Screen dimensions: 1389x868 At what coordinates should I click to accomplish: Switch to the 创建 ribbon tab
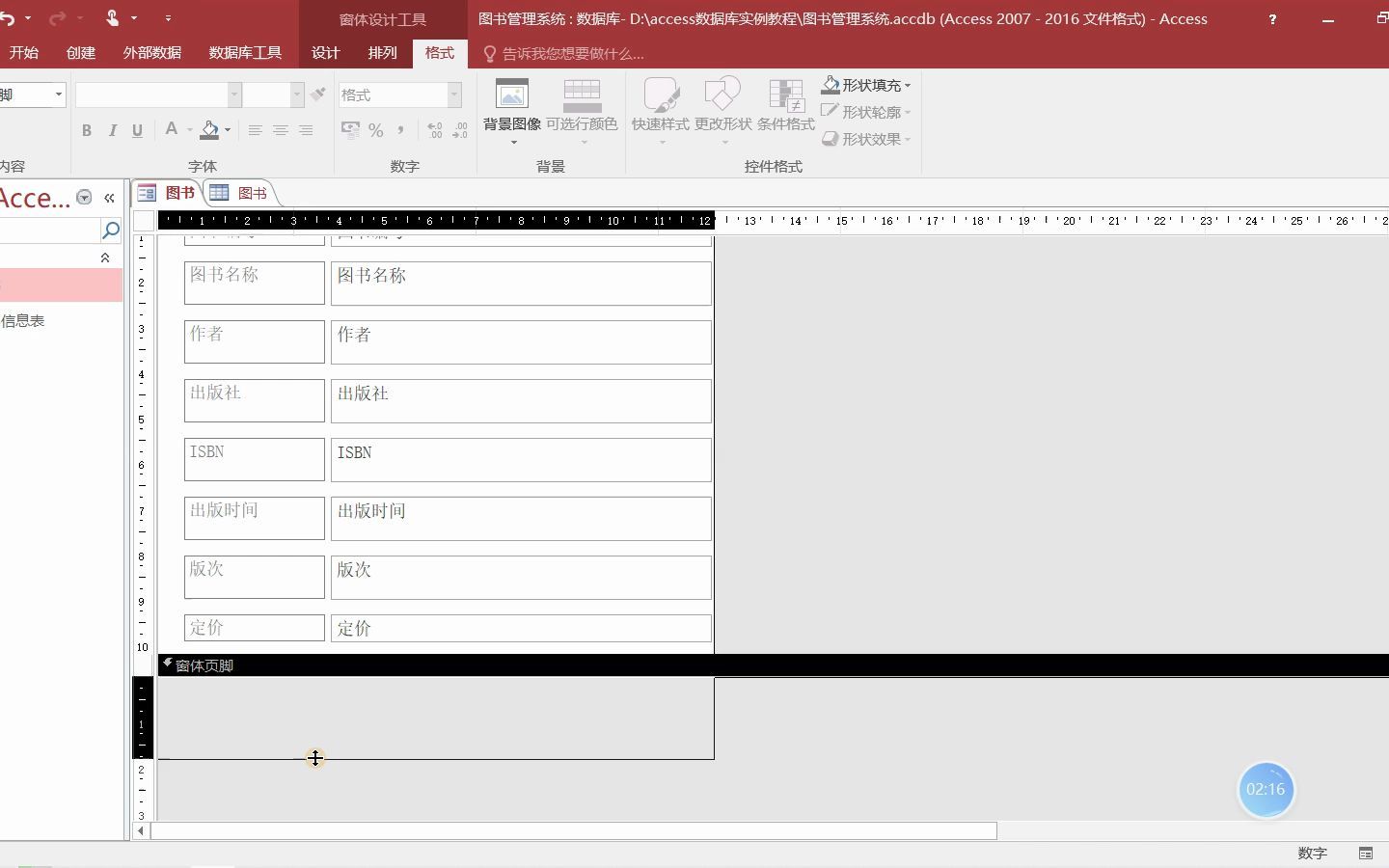pyautogui.click(x=81, y=53)
